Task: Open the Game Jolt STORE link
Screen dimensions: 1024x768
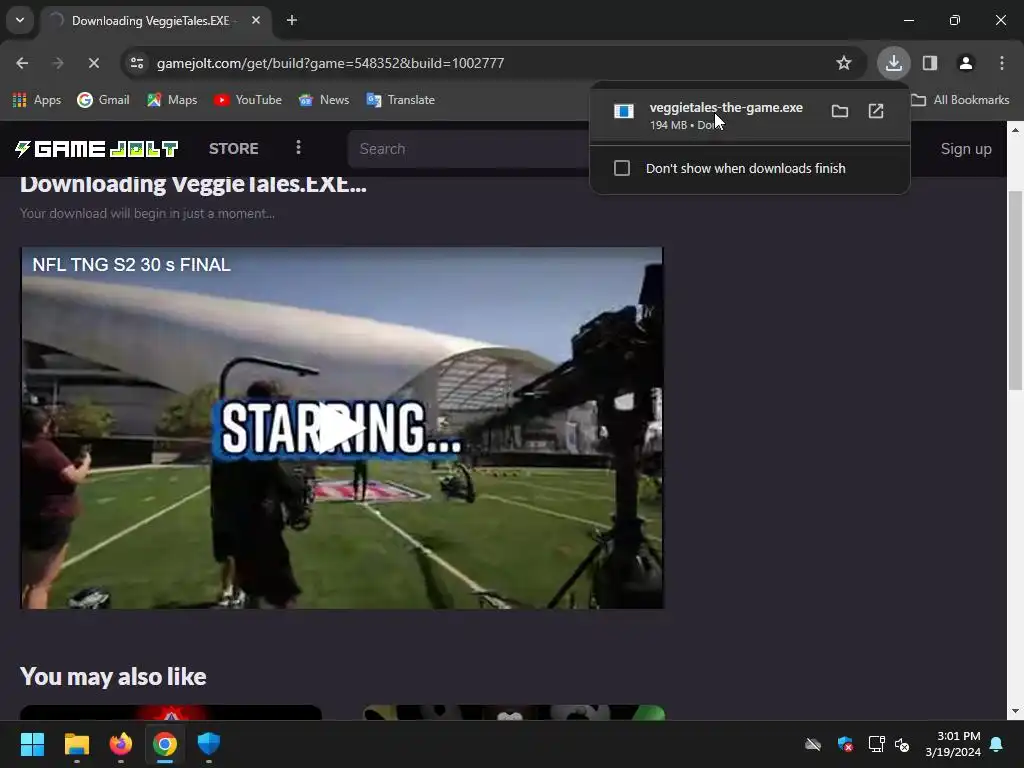Action: (234, 149)
